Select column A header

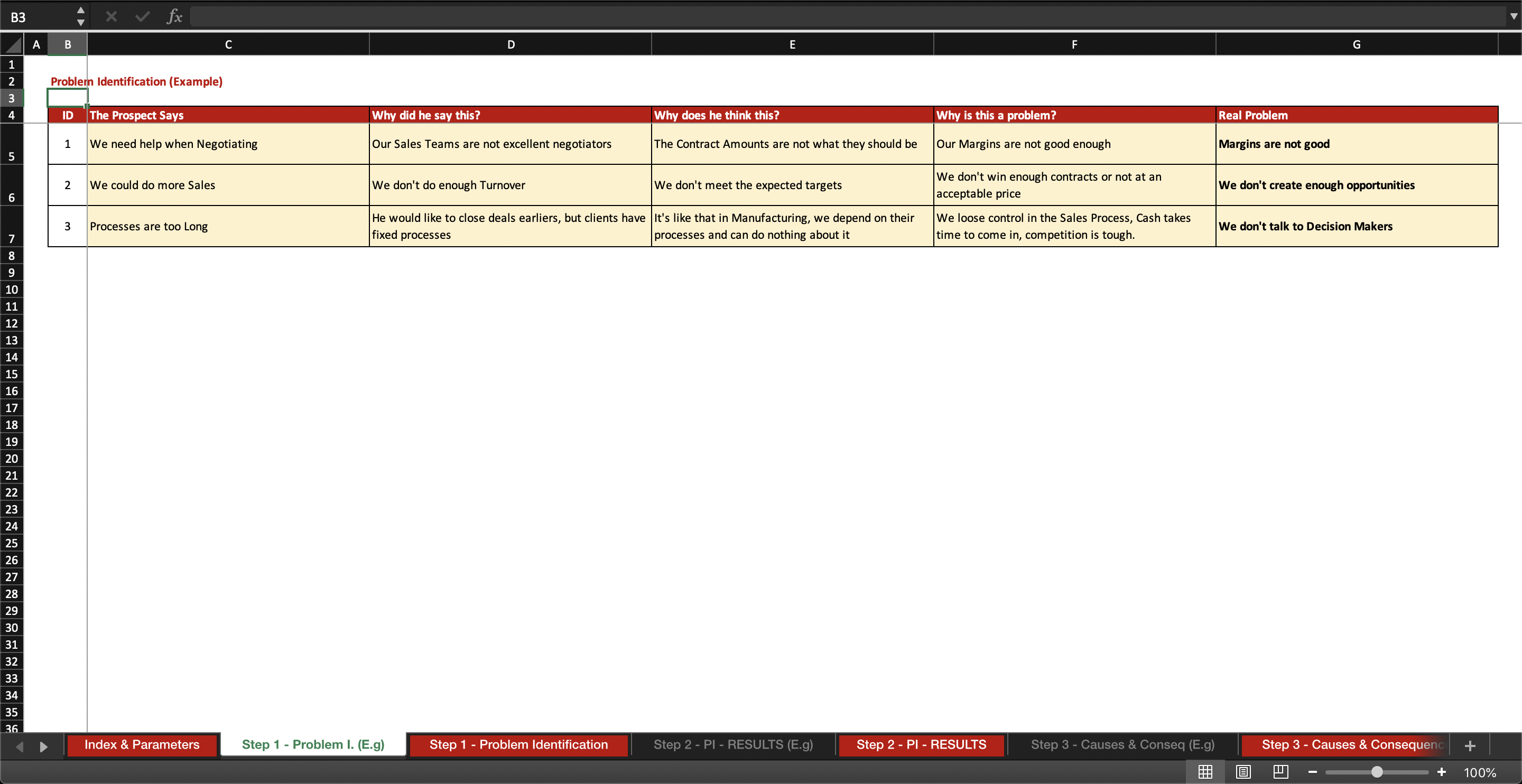point(36,44)
